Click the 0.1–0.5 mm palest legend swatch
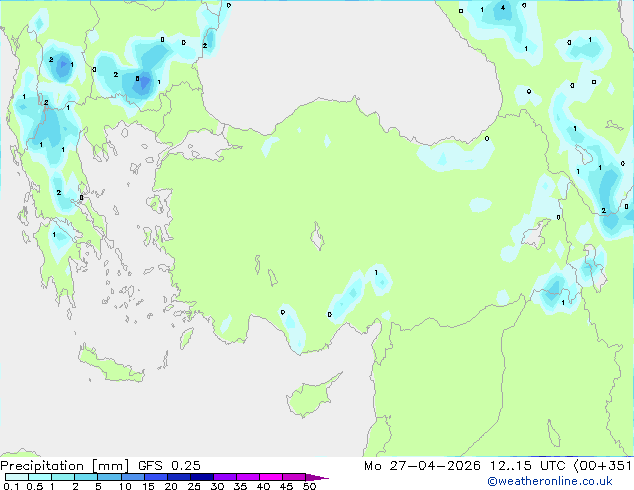The width and height of the screenshot is (634, 490). click(17, 477)
